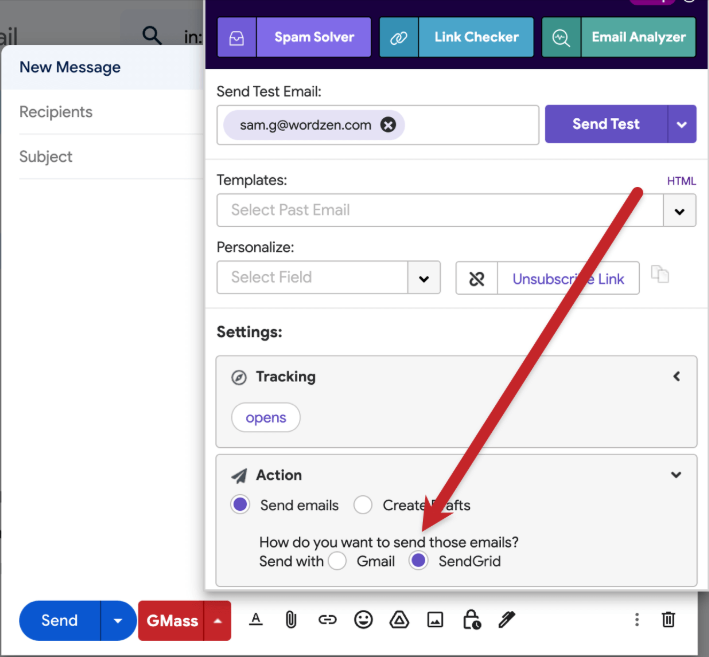Click the Select Past Email field

pyautogui.click(x=440, y=210)
